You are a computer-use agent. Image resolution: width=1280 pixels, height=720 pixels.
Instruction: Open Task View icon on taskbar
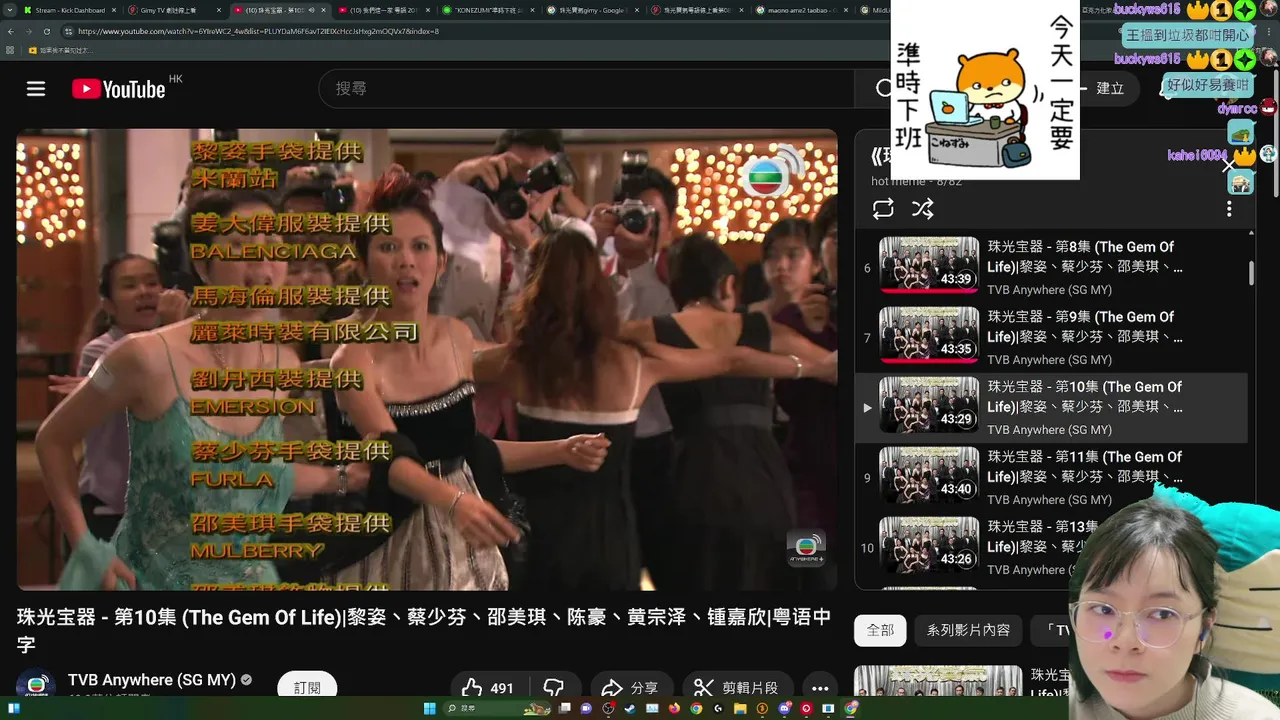tap(565, 708)
